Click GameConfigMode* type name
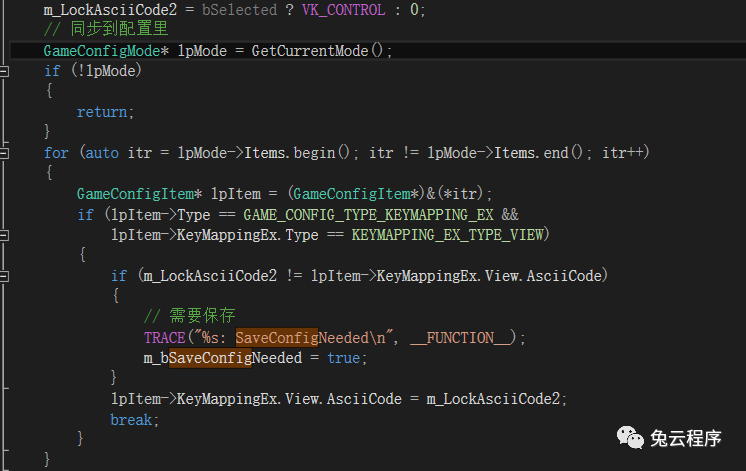 [106, 50]
